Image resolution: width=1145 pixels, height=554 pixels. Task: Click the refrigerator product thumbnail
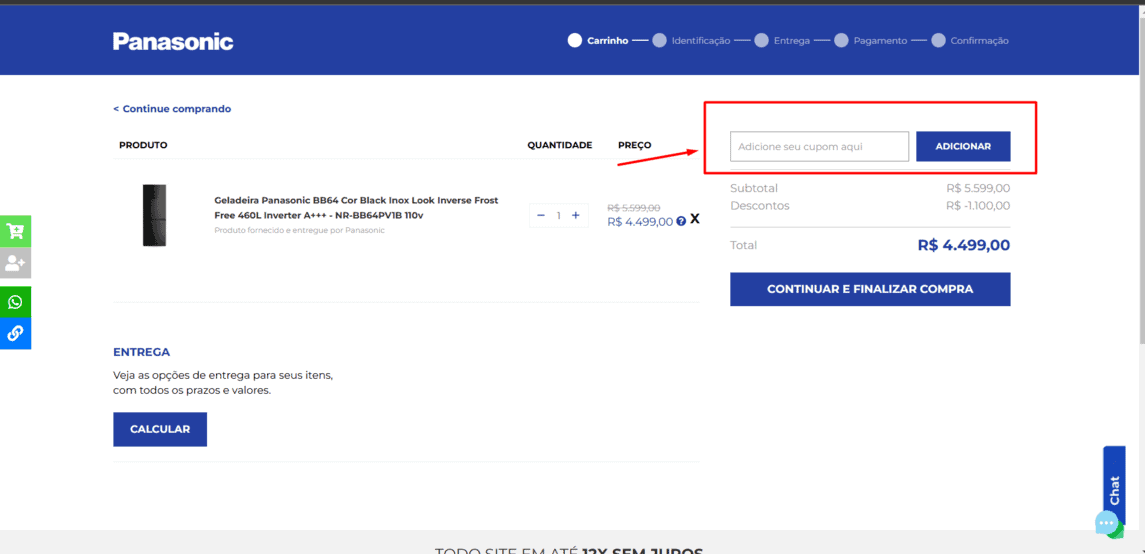point(154,215)
